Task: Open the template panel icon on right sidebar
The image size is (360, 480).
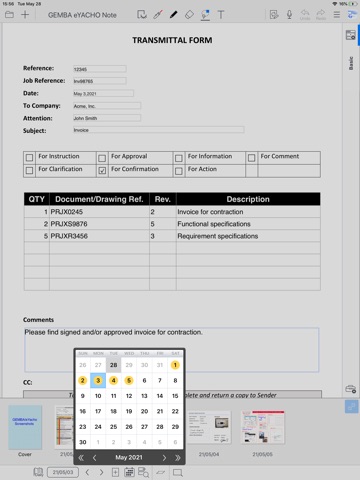Action: (x=351, y=35)
